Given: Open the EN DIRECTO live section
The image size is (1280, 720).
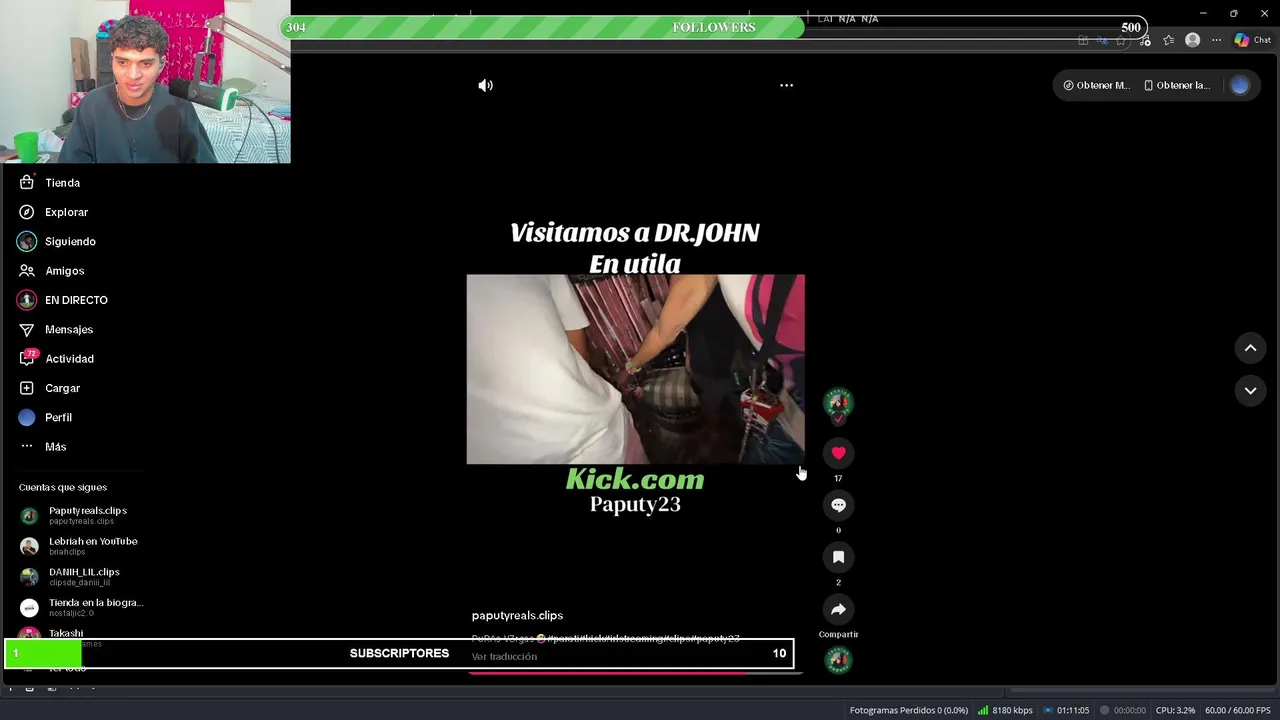Looking at the screenshot, I should 63,300.
